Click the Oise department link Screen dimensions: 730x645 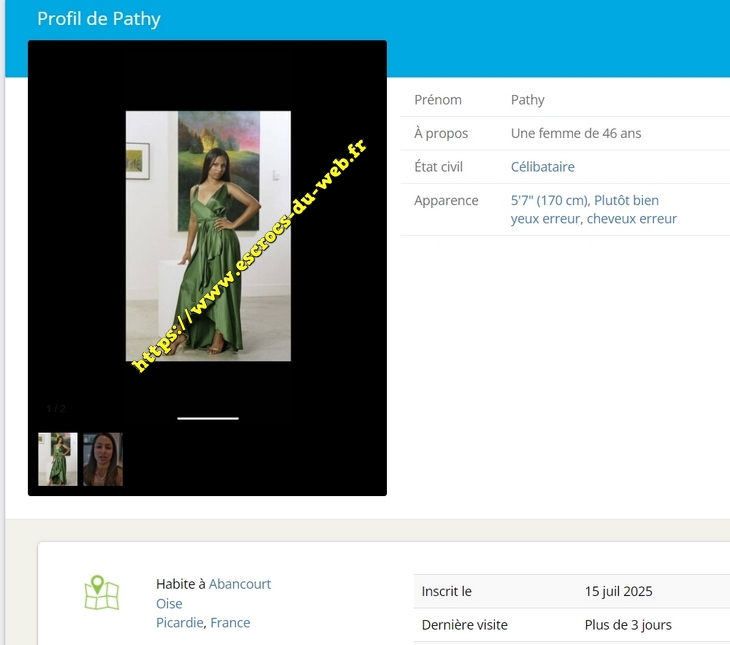click(x=169, y=604)
